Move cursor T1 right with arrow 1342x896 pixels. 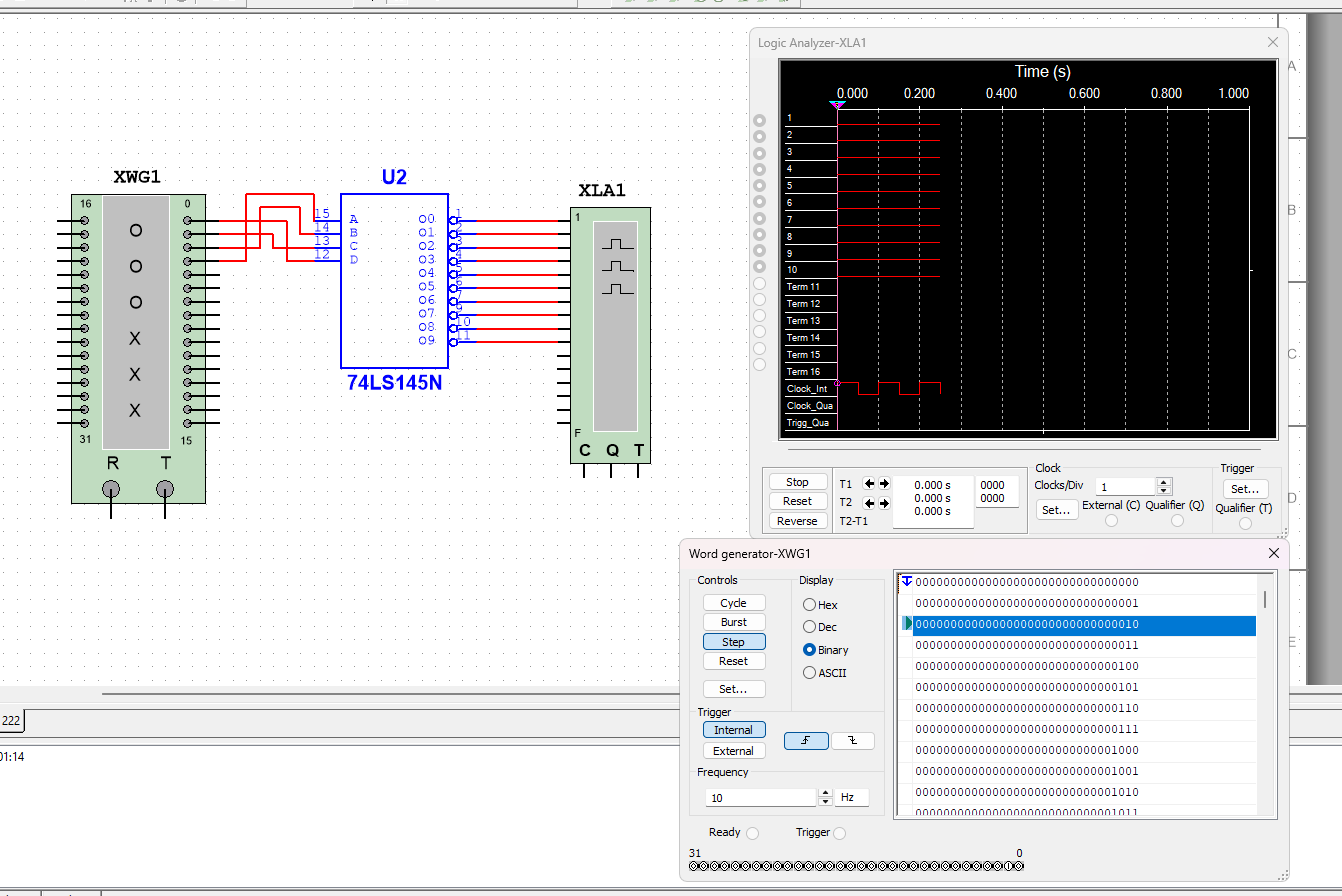pyautogui.click(x=884, y=484)
